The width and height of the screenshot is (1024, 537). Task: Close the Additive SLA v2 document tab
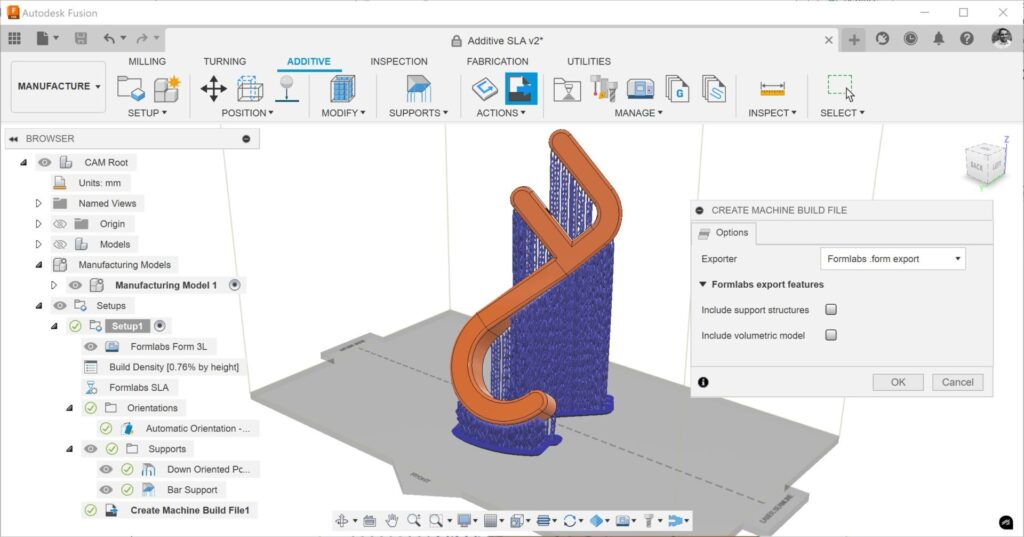829,40
